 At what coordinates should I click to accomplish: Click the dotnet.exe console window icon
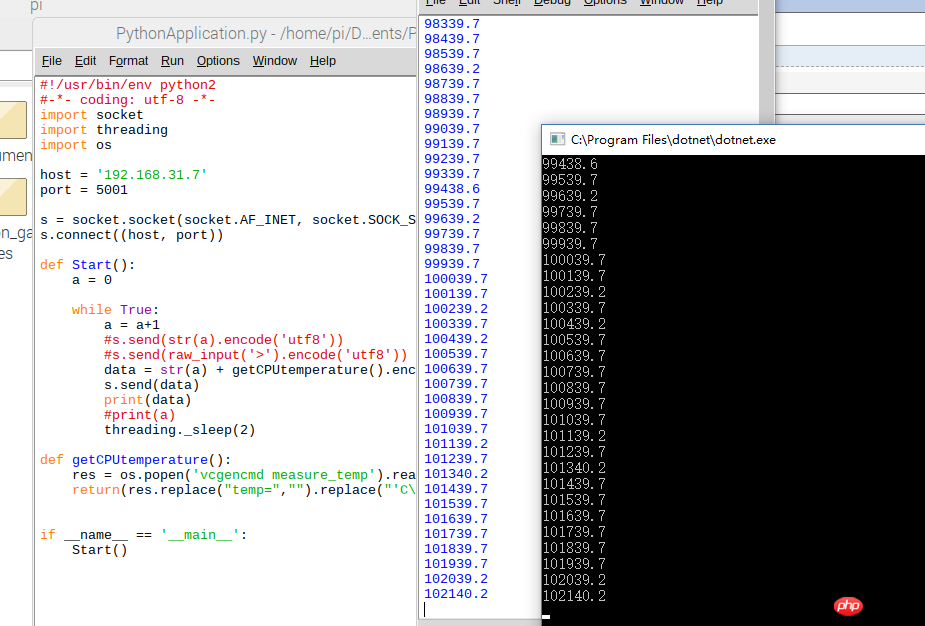pos(555,140)
